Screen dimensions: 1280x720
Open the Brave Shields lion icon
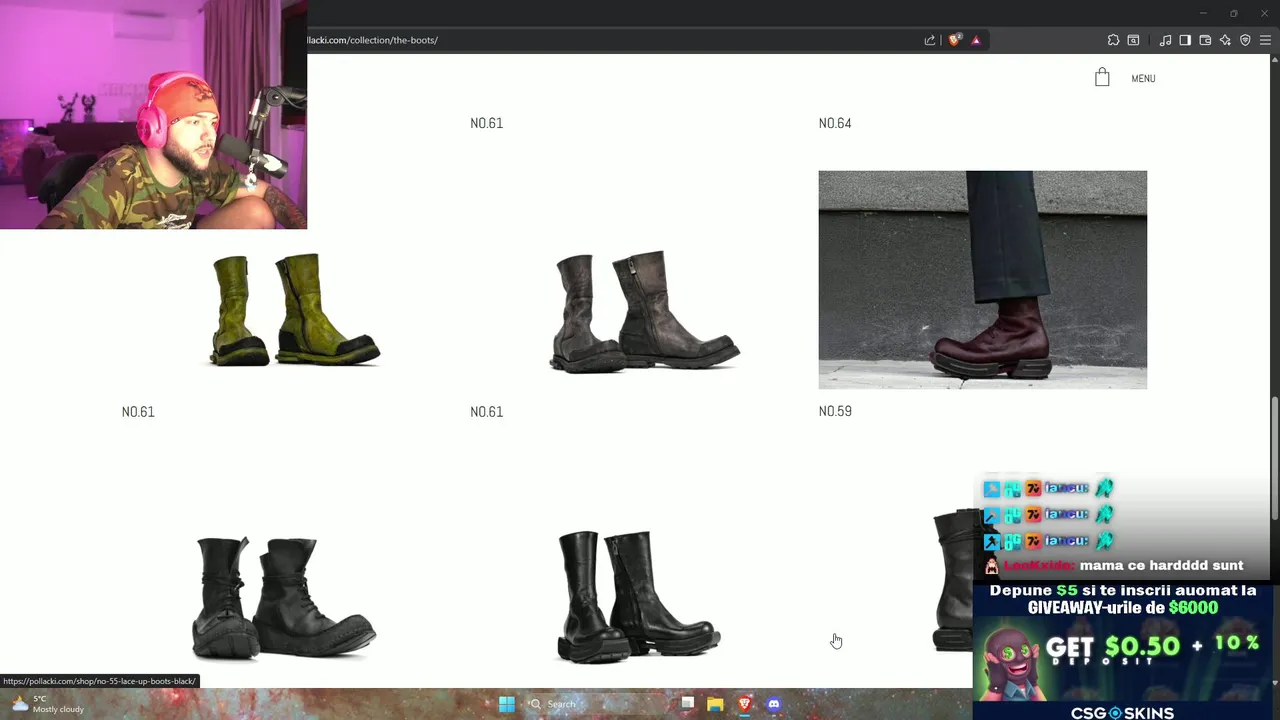click(x=955, y=40)
